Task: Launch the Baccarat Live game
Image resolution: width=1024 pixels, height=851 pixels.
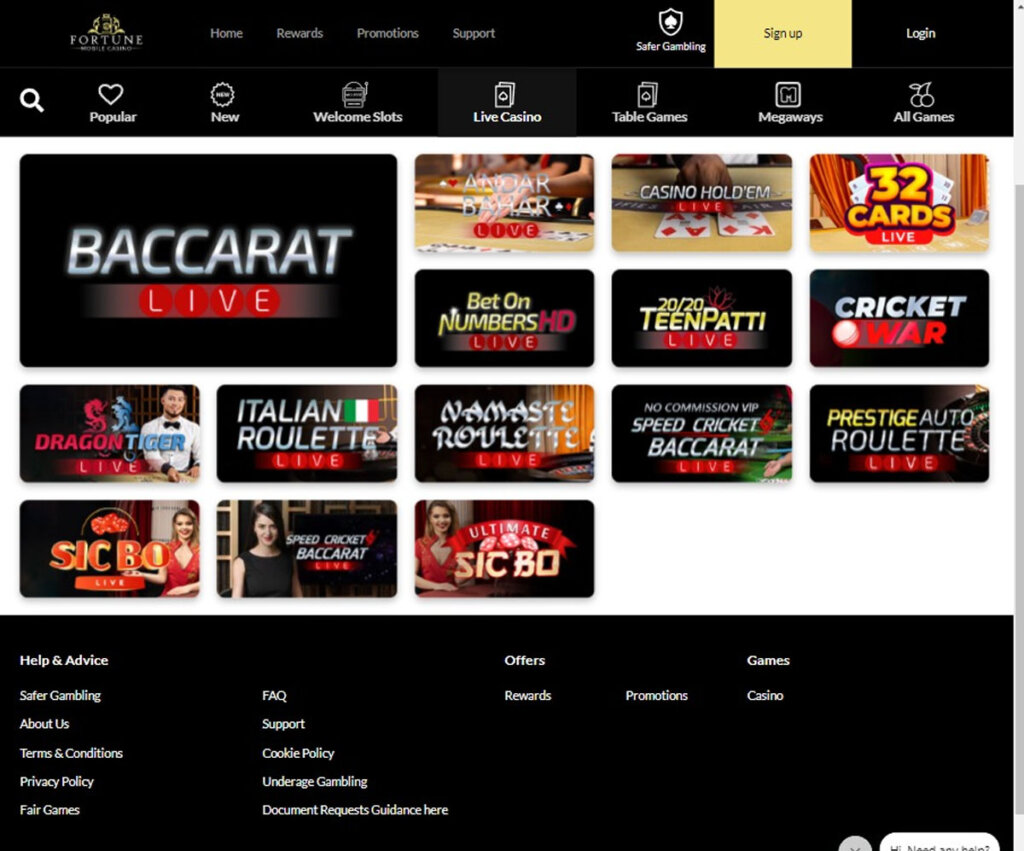Action: coord(208,261)
